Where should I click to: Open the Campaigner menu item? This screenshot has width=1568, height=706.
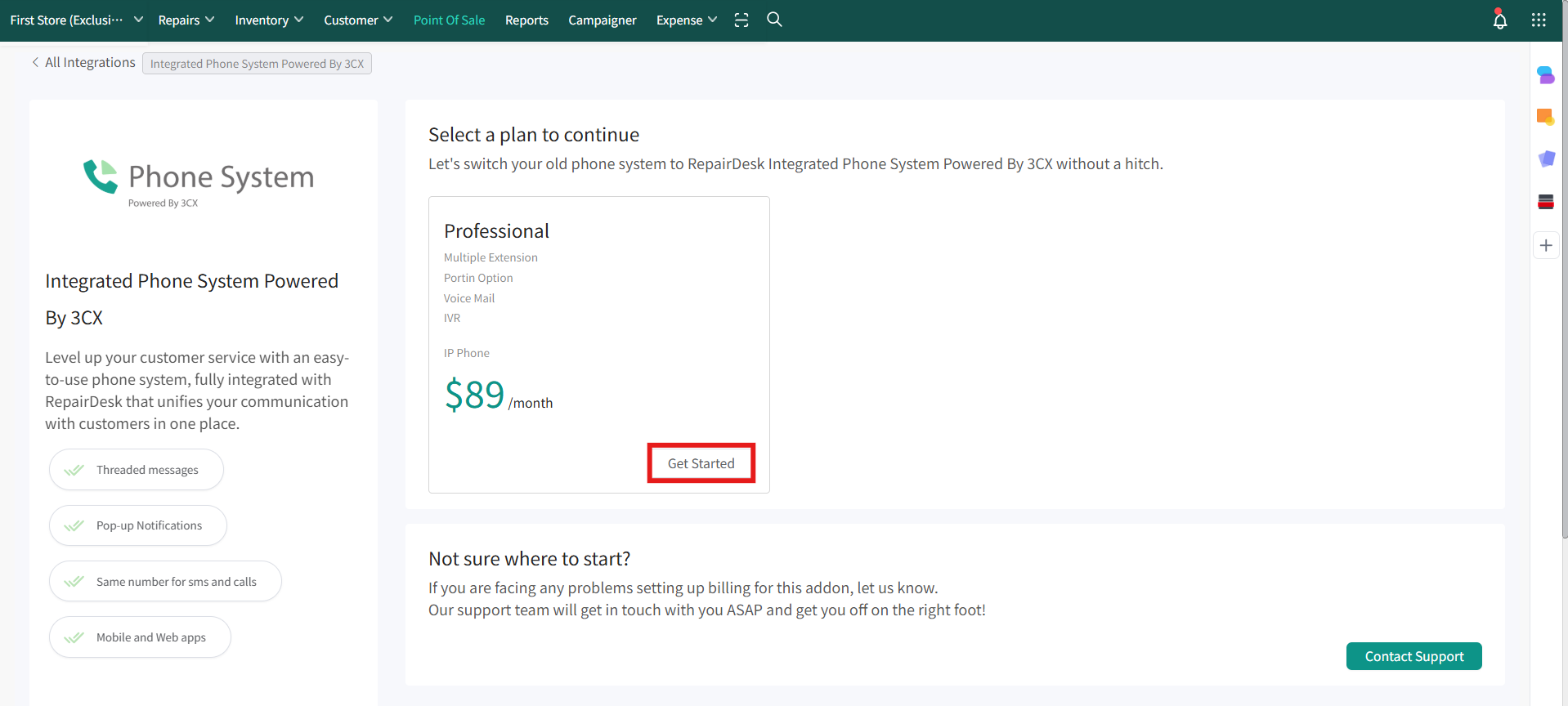[602, 20]
